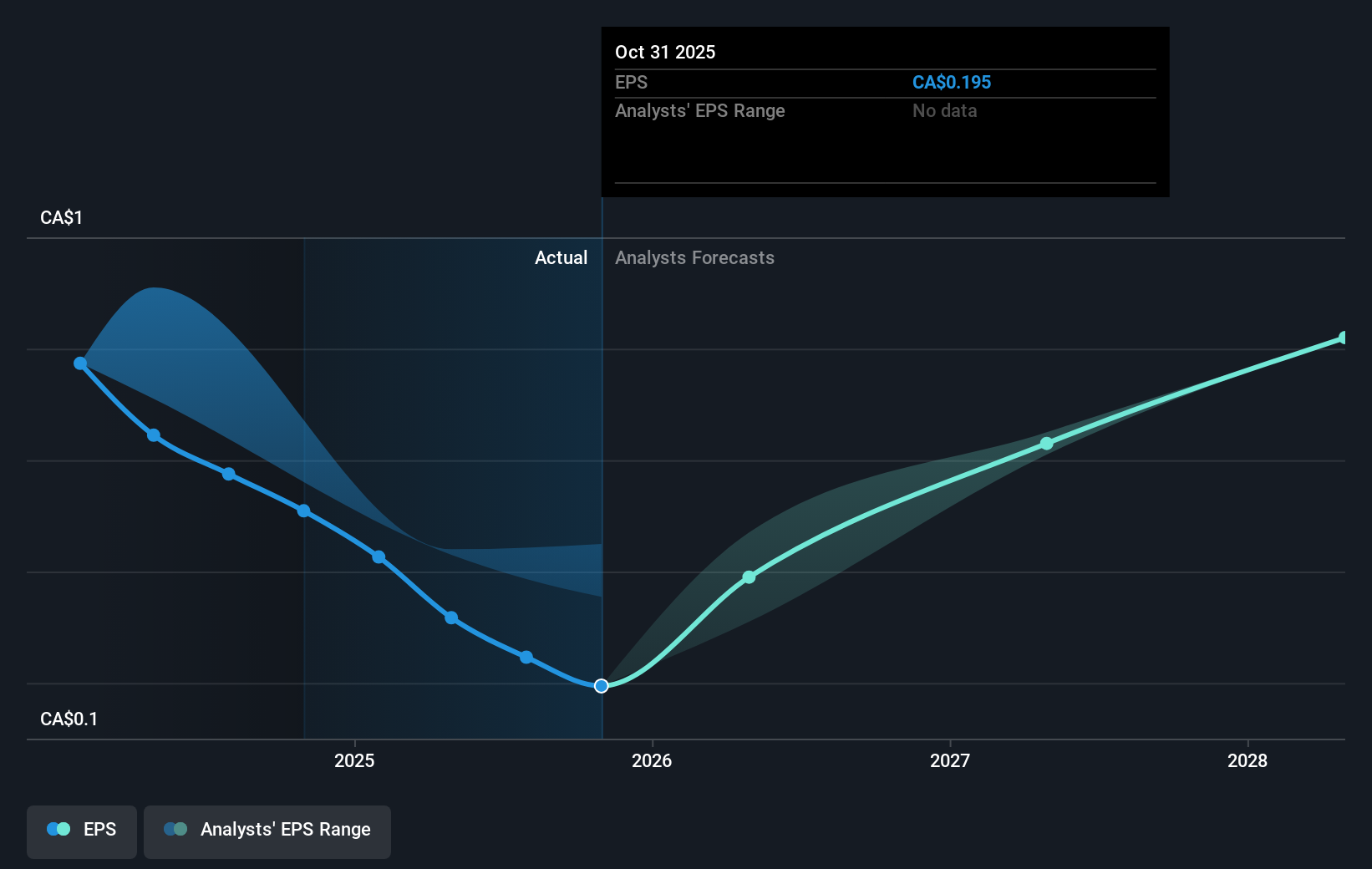The image size is (1372, 869).
Task: Click the 'Oct 31 2025' tooltip date
Action: [665, 53]
